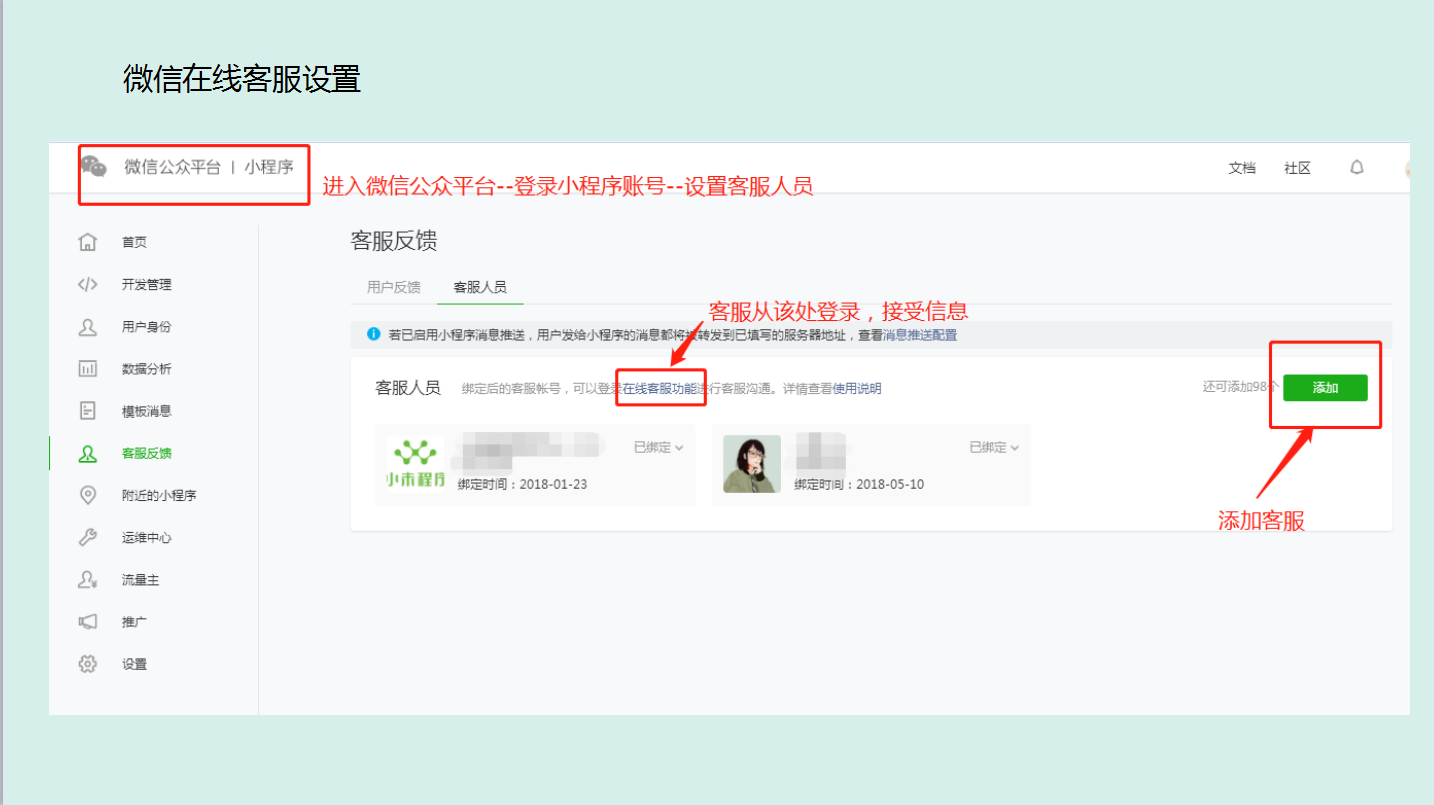The width and height of the screenshot is (1434, 805).
Task: Open the notification bell icon
Action: point(1357,168)
